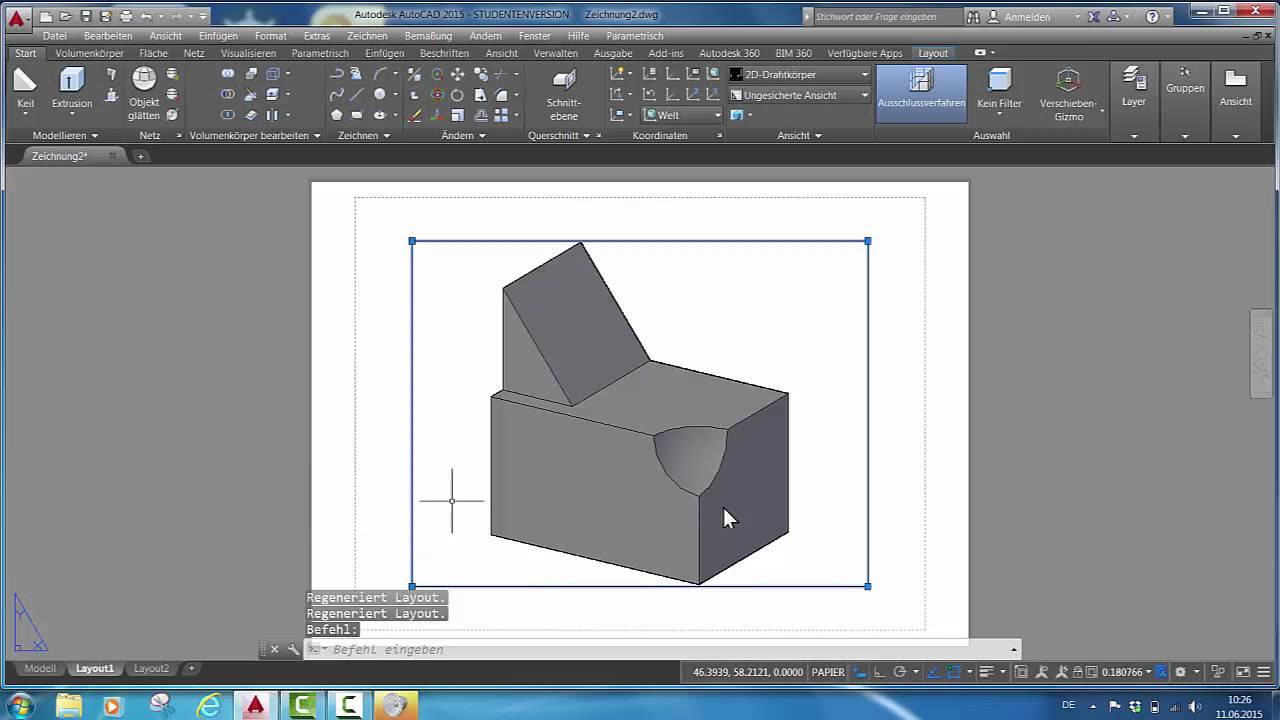Select the Keil (wedge) solid tool

(x=25, y=81)
